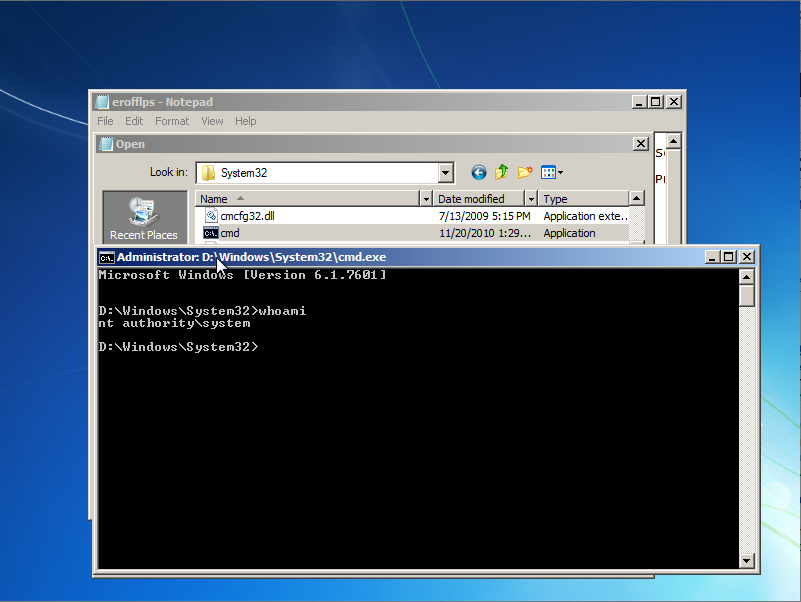This screenshot has width=801, height=602.
Task: Open the Edit menu in Notepad
Action: click(x=134, y=121)
